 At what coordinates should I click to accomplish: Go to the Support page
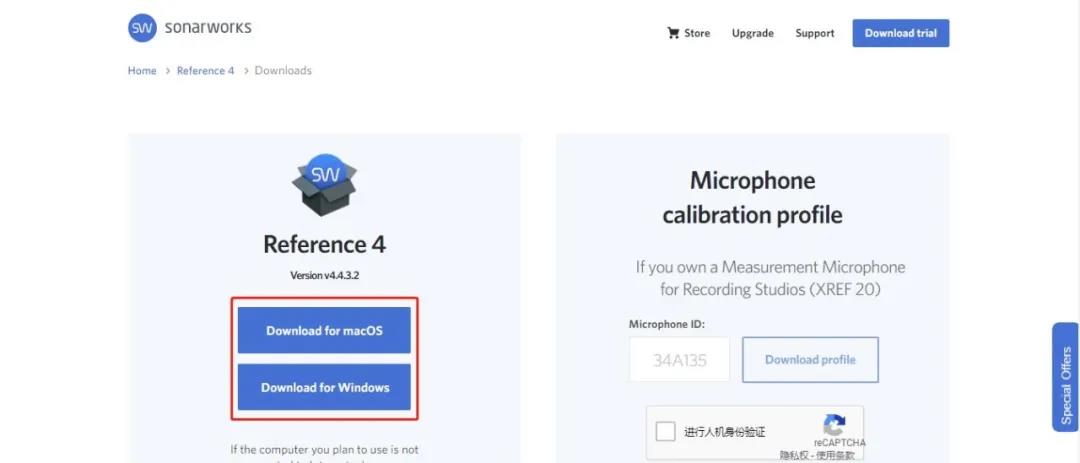point(814,33)
